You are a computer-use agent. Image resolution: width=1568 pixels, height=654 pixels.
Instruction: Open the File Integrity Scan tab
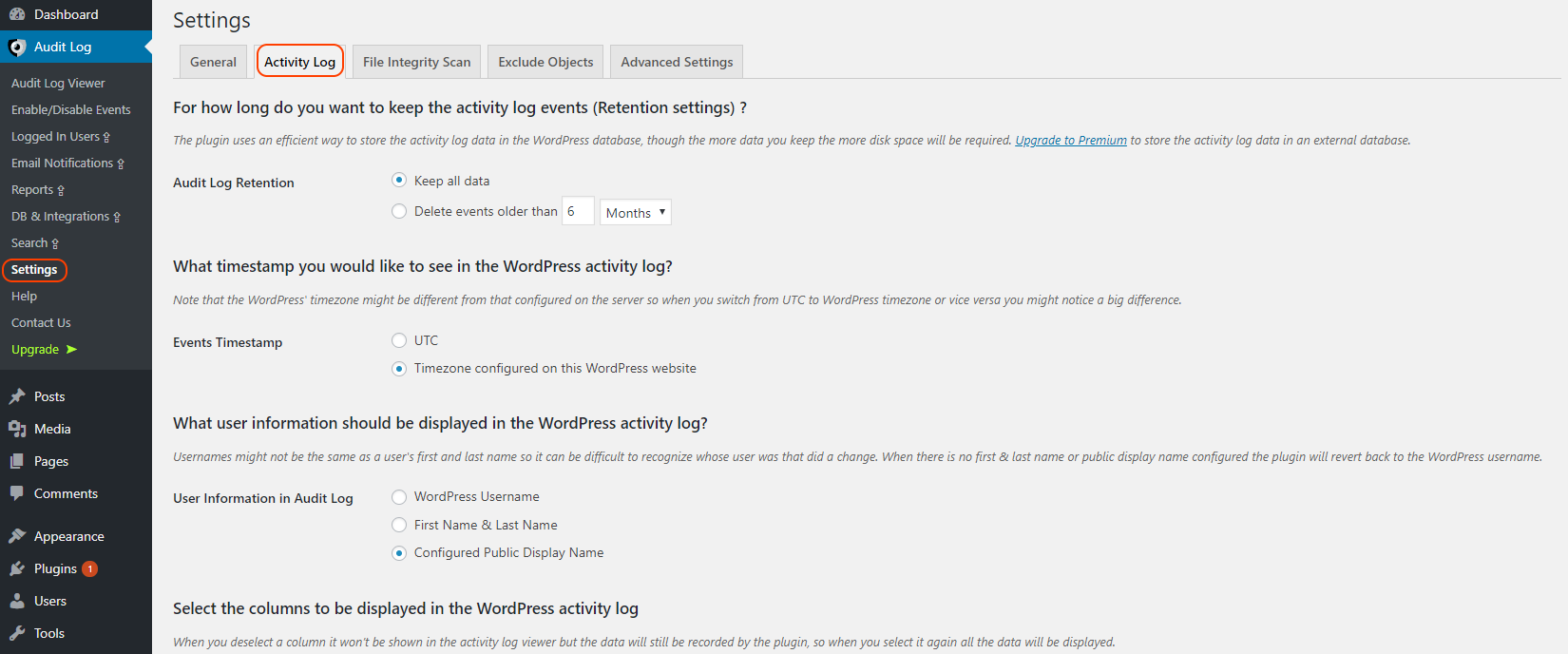tap(416, 62)
